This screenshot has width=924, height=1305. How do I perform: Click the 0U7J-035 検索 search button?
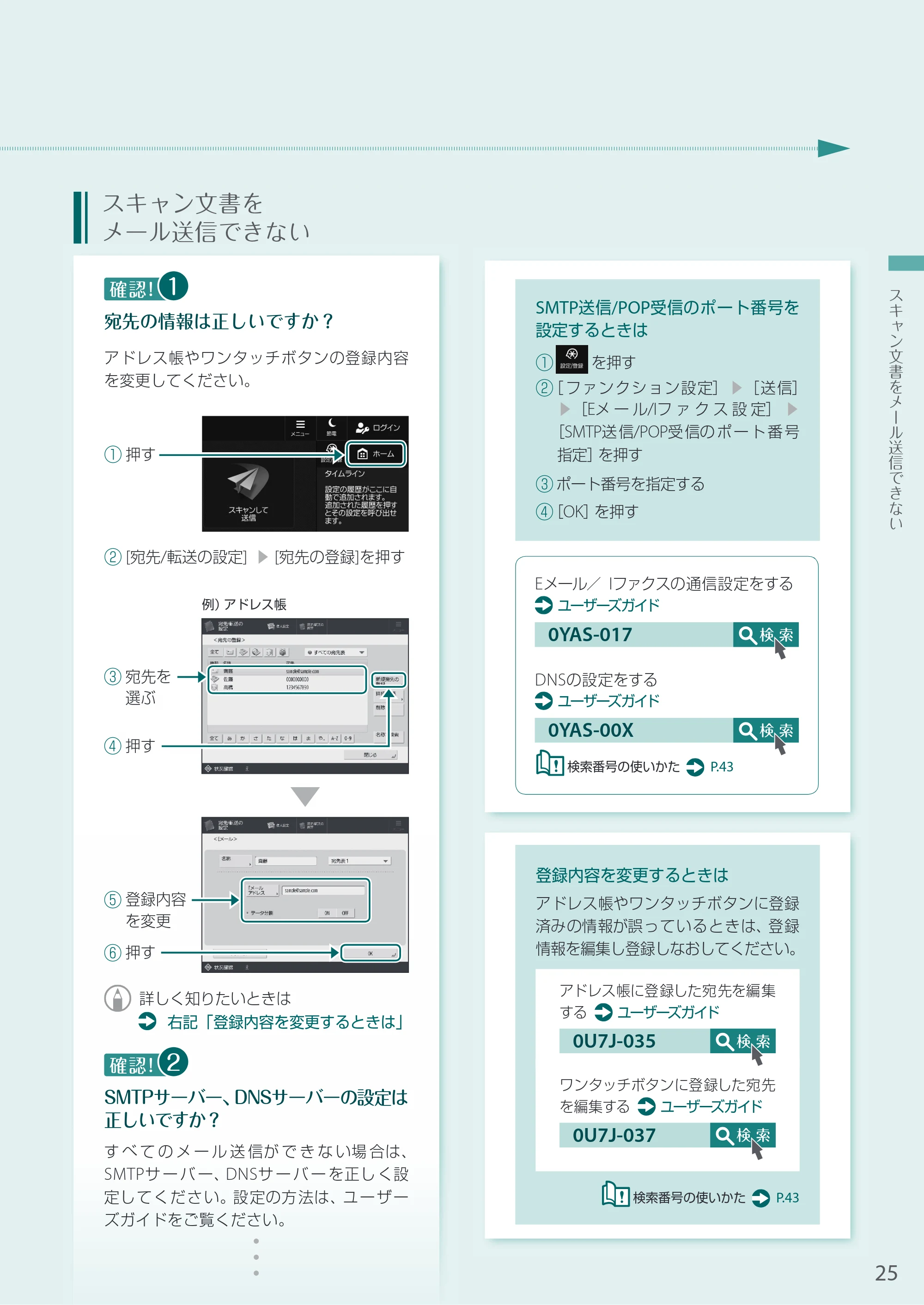(x=742, y=1040)
